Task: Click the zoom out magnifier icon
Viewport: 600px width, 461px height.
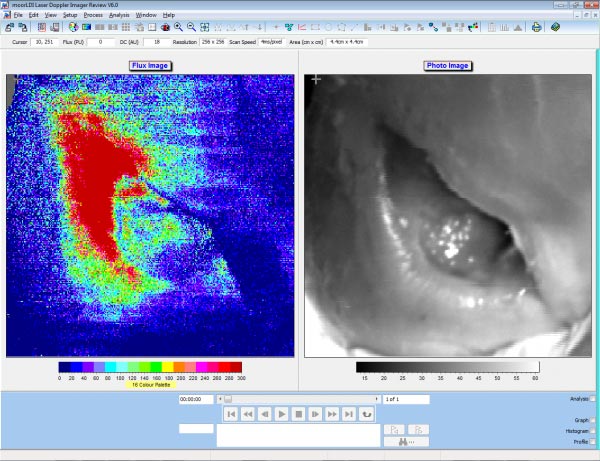Action: point(190,27)
